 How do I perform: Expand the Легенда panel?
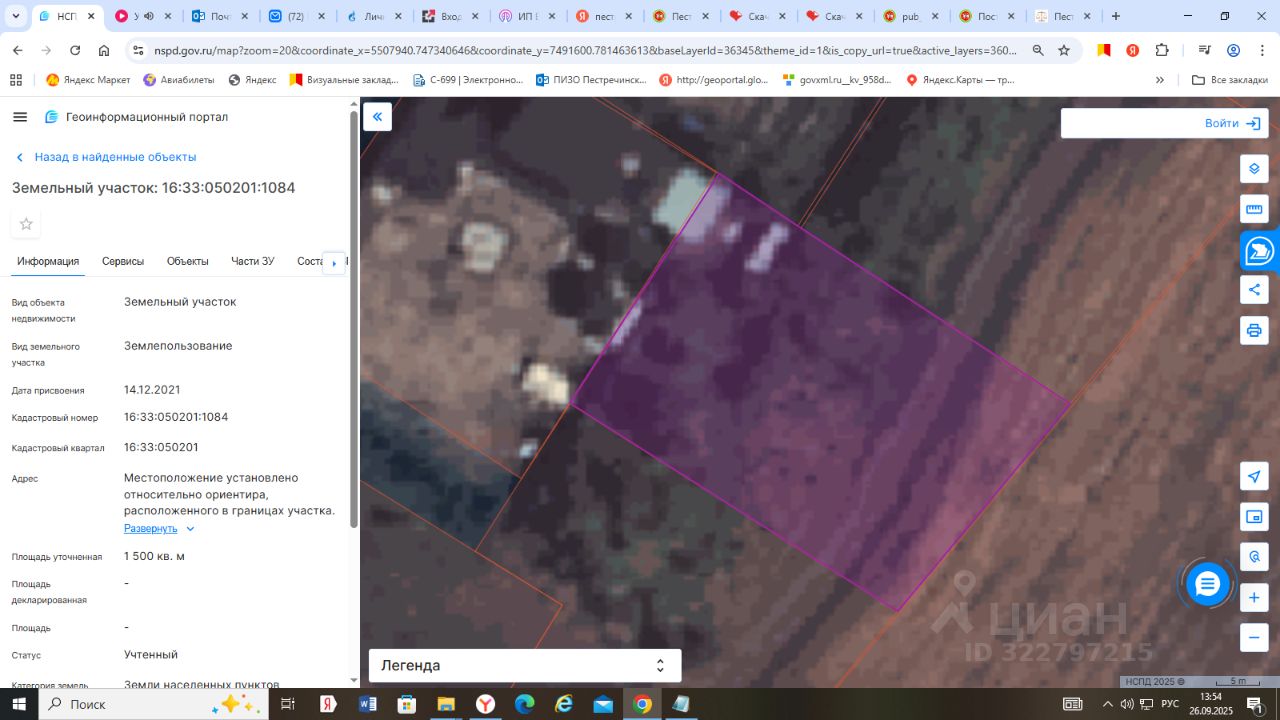tap(525, 666)
